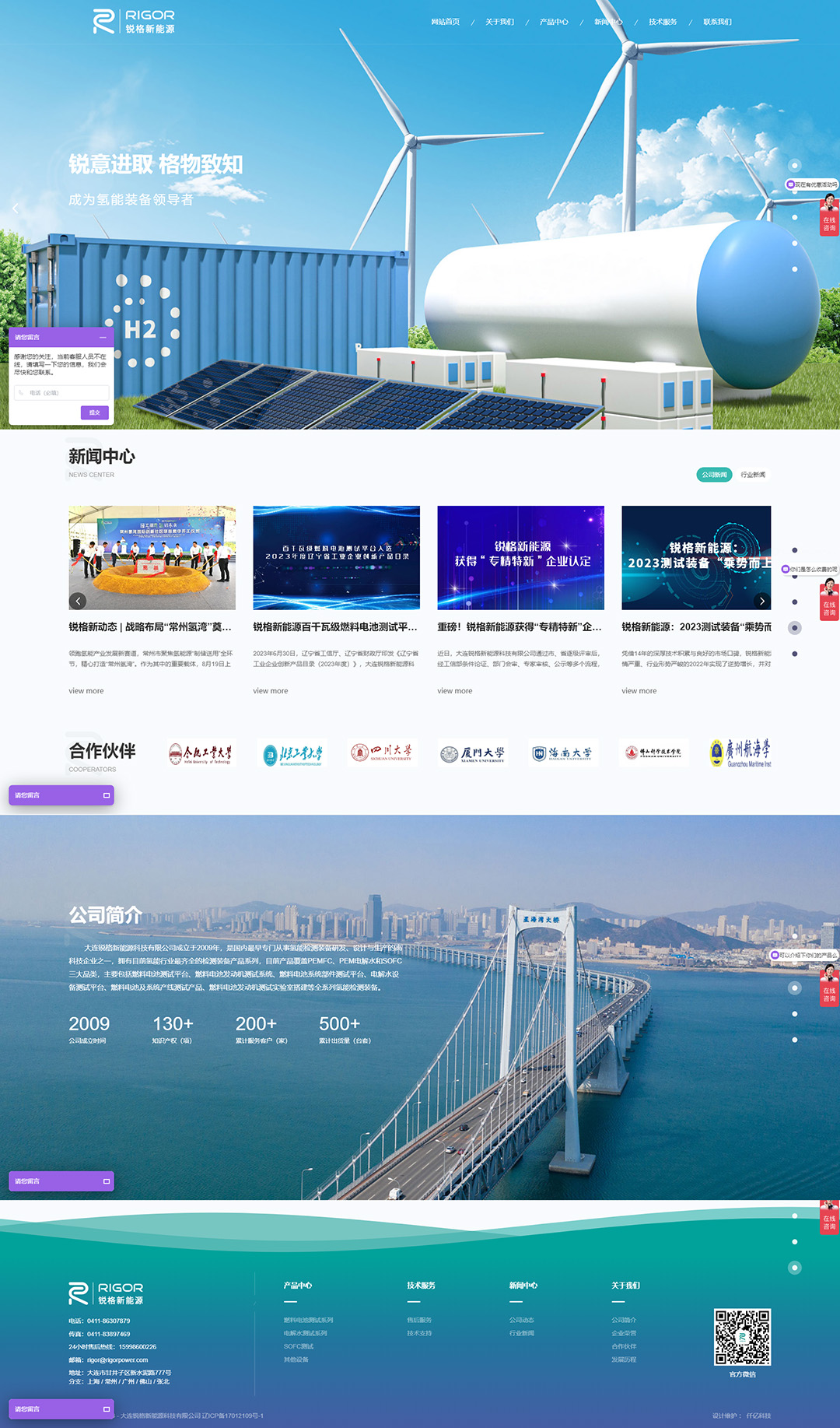
Task: Select the 公司新闻 news filter pill
Action: coord(714,475)
